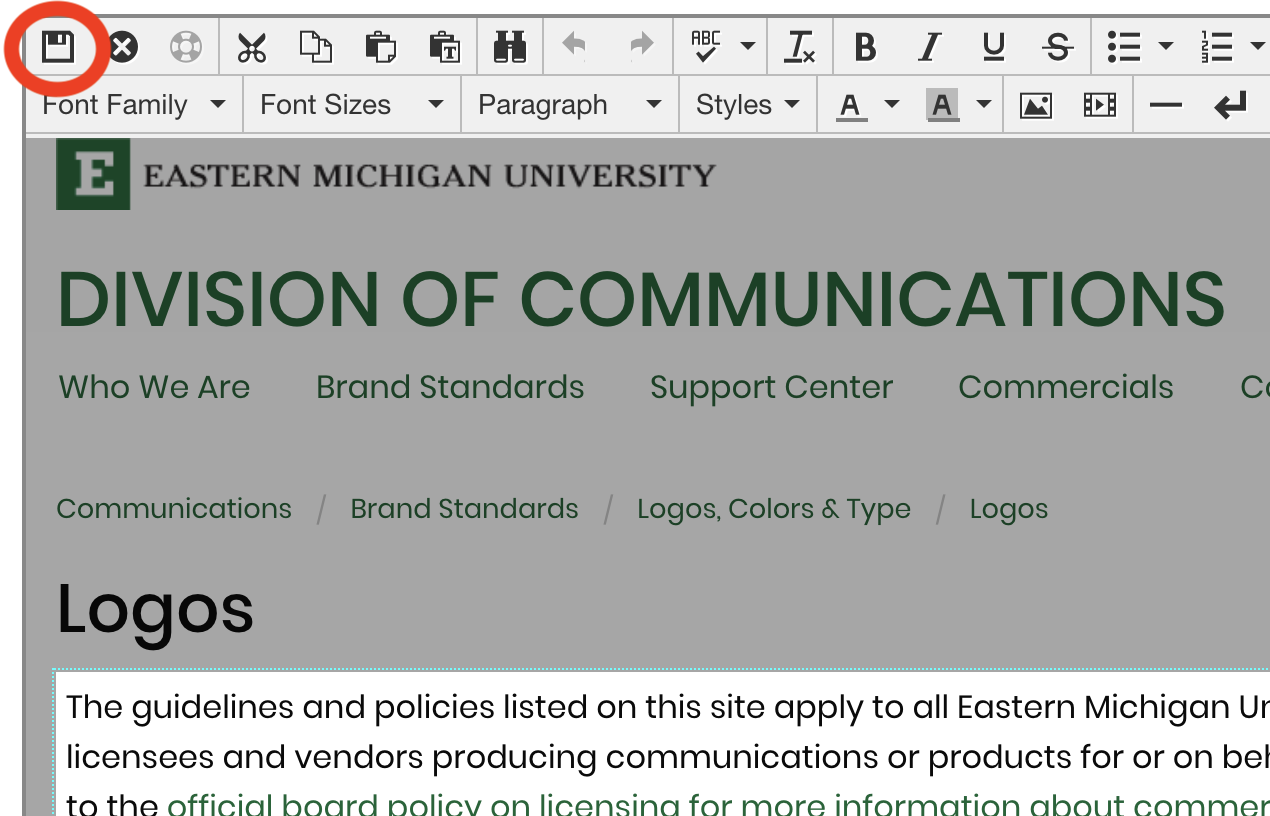Go to the Logos, Colors & Type breadcrumb
1270x816 pixels.
[x=774, y=509]
